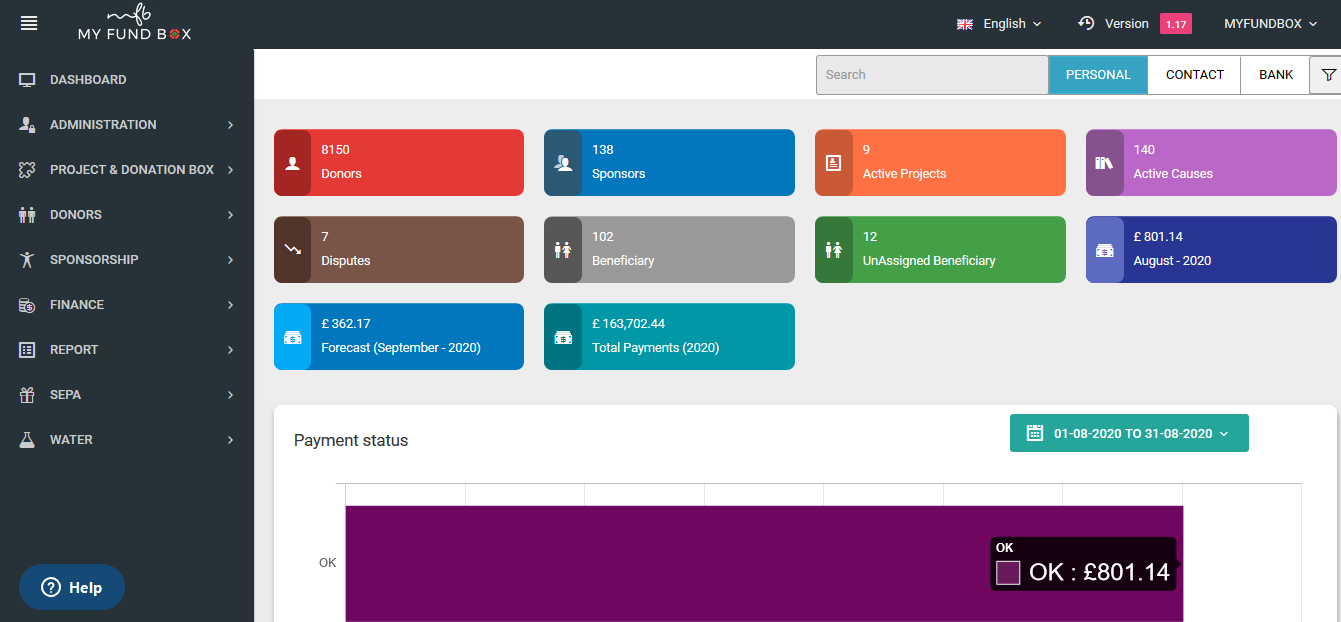Open the 7 Disputes card
Image resolution: width=1341 pixels, height=622 pixels.
[399, 249]
